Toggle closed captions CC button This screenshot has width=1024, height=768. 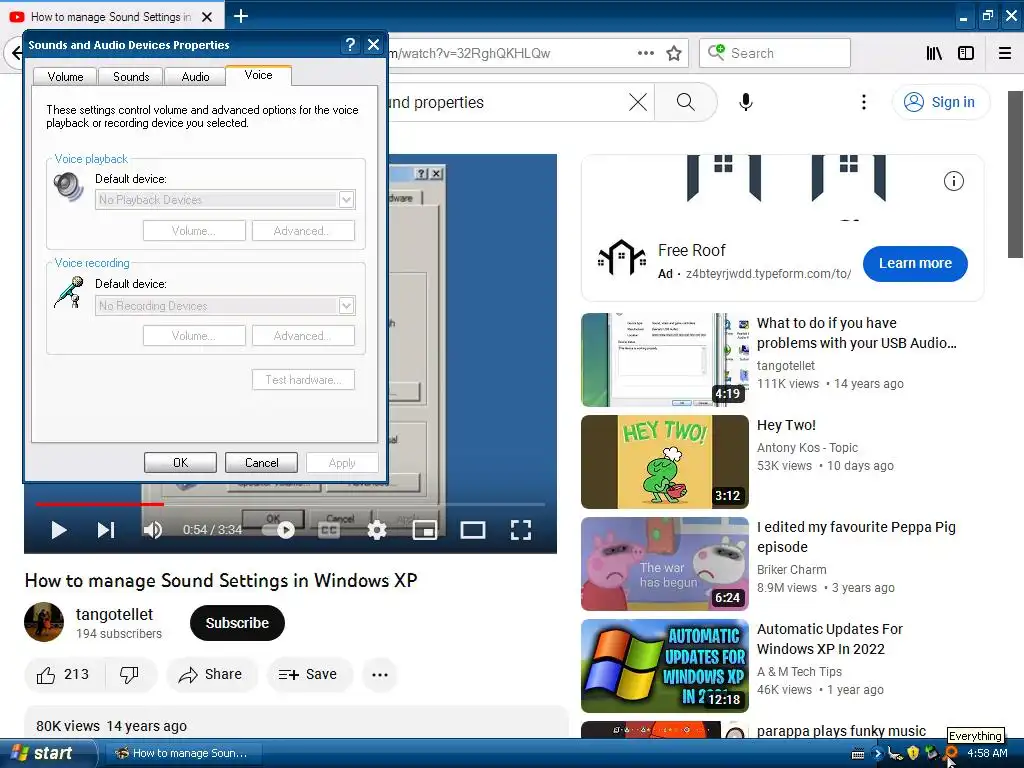(x=328, y=530)
